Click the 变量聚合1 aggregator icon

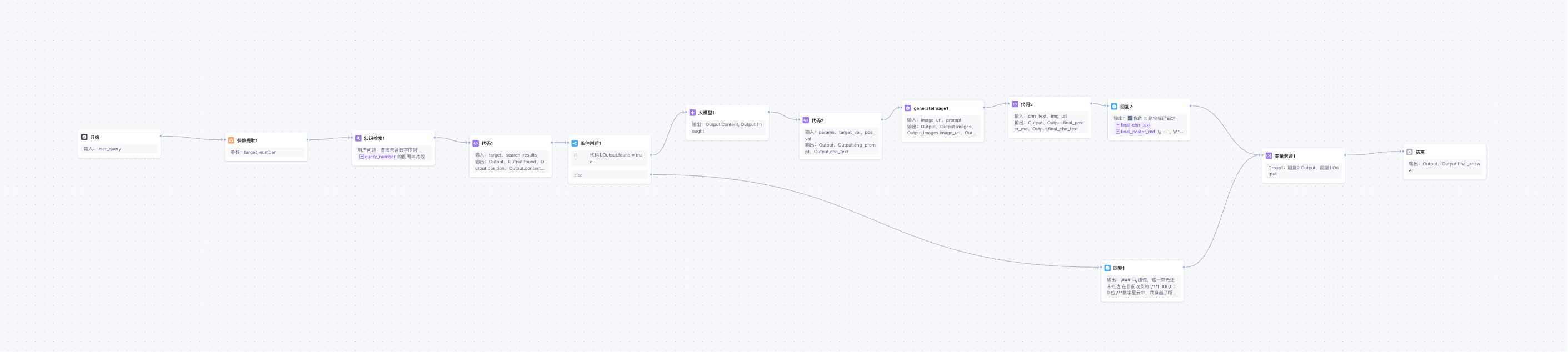(1269, 156)
